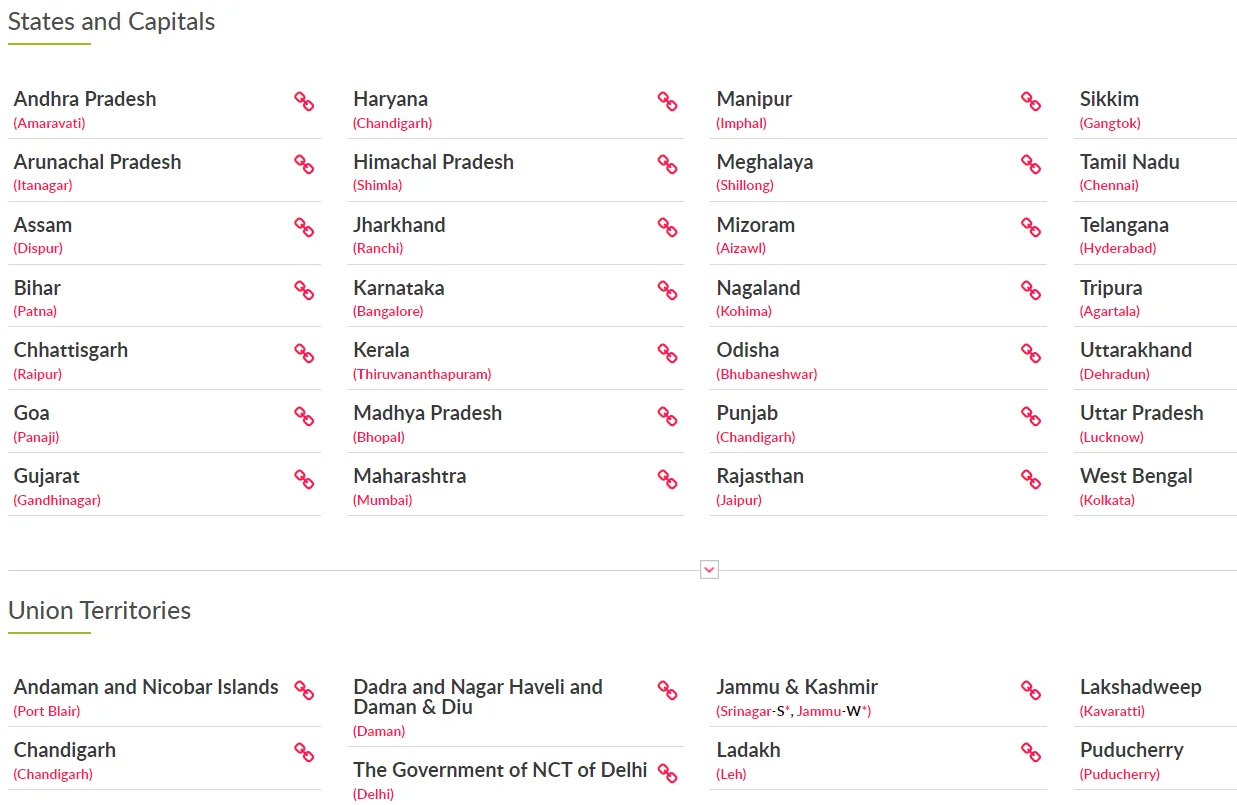Open the Karnataka state link
Viewport: 1237px width, 805px height.
pyautogui.click(x=398, y=288)
